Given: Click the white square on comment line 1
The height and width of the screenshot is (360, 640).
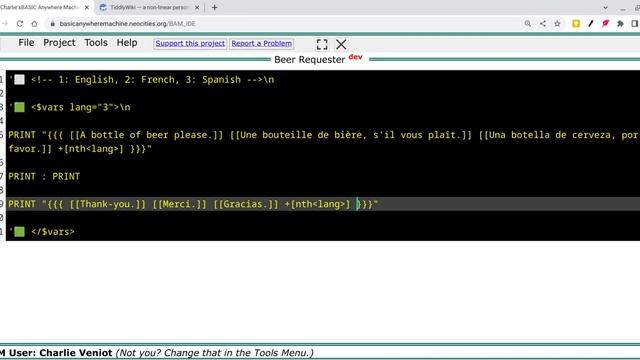Looking at the screenshot, I should [19, 80].
